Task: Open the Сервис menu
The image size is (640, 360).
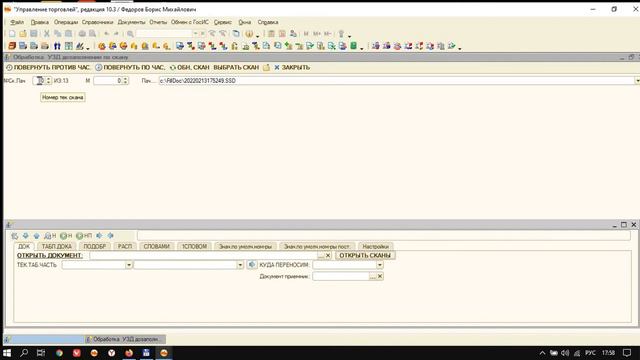Action: coord(222,22)
